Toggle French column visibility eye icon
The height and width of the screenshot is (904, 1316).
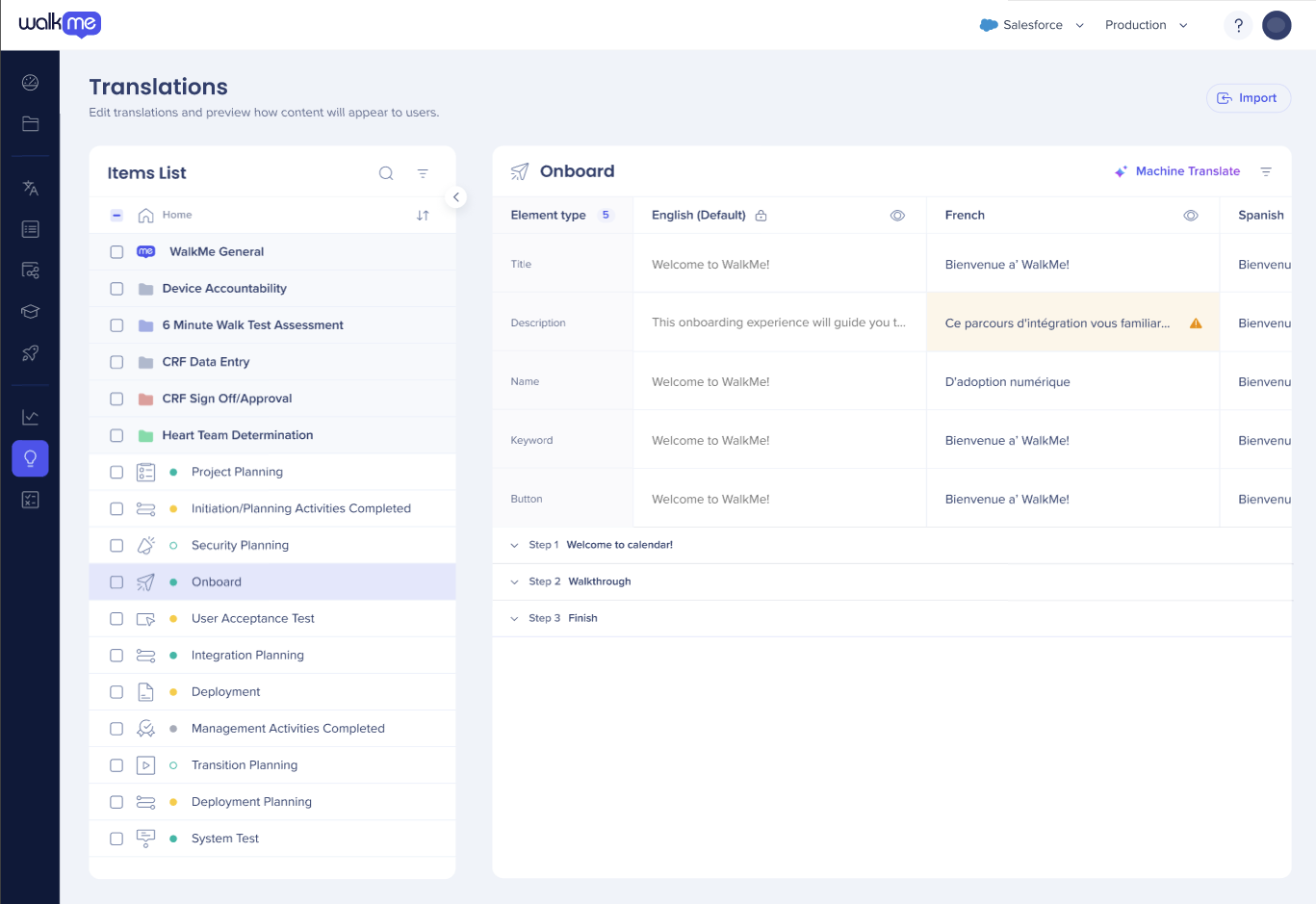[x=1191, y=216]
